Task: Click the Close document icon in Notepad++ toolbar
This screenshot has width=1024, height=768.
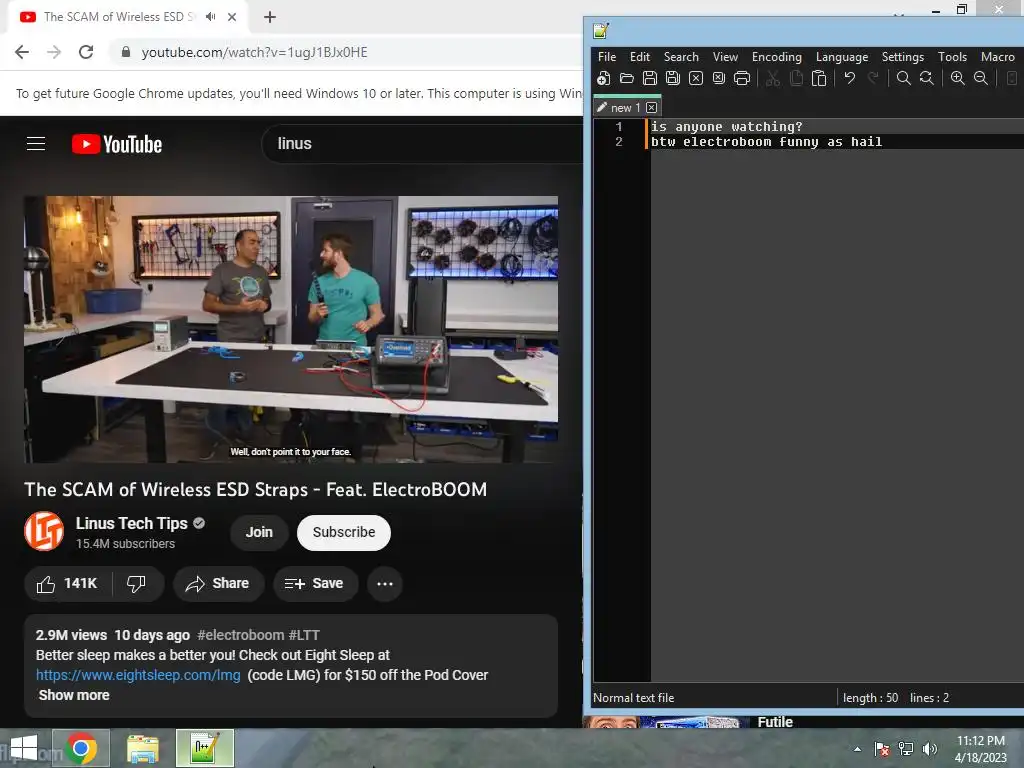Action: 696,78
